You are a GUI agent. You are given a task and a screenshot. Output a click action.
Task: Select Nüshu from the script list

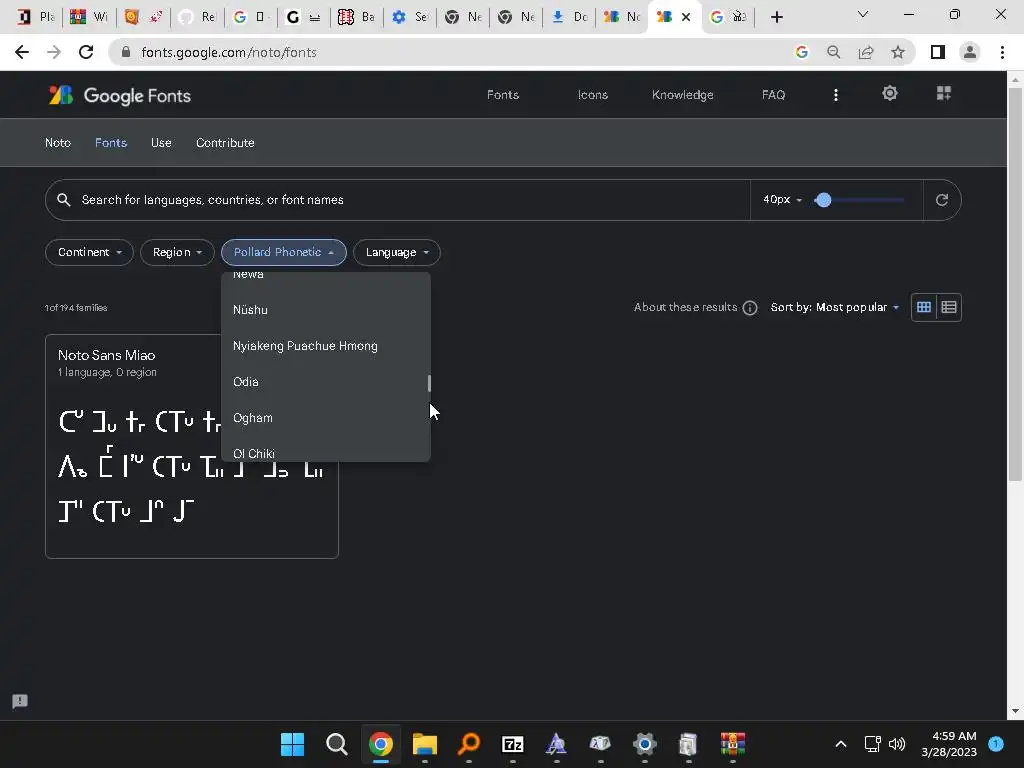pos(325,310)
